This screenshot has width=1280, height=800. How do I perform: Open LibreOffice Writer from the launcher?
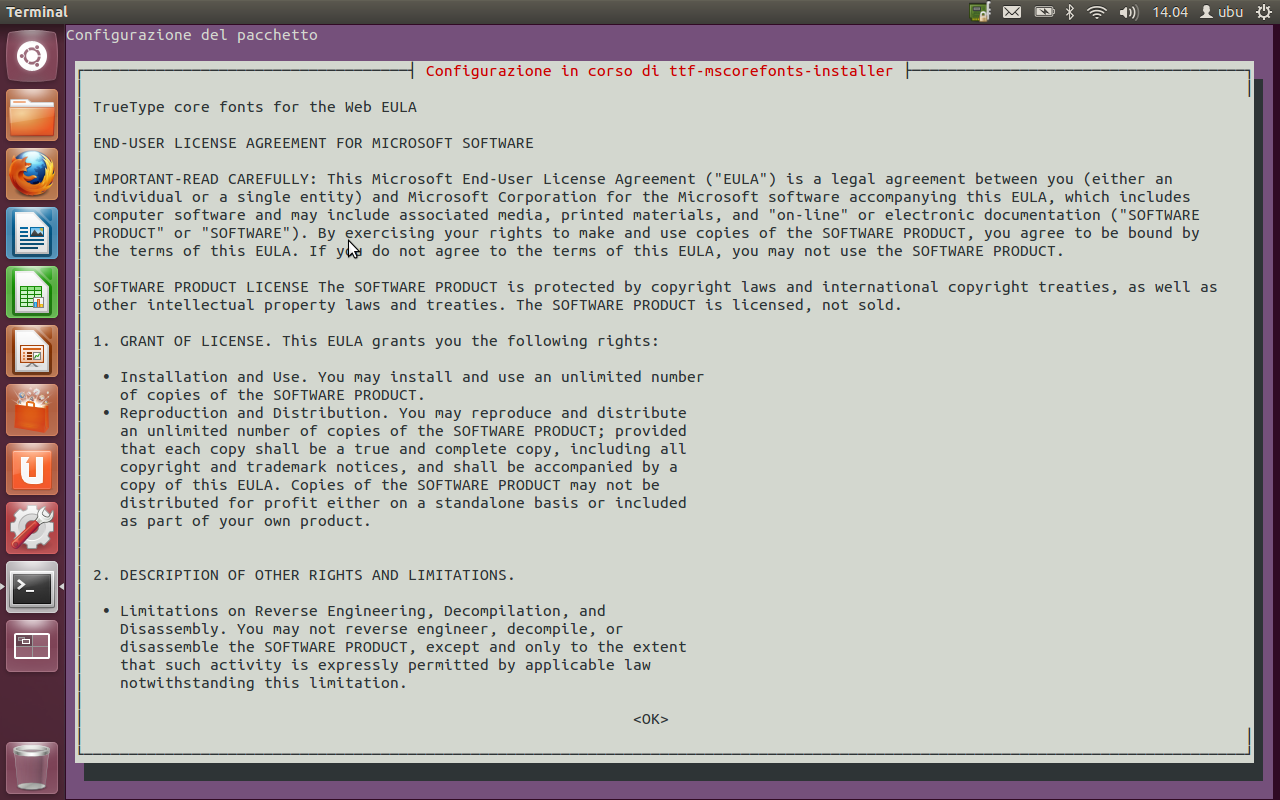click(32, 233)
